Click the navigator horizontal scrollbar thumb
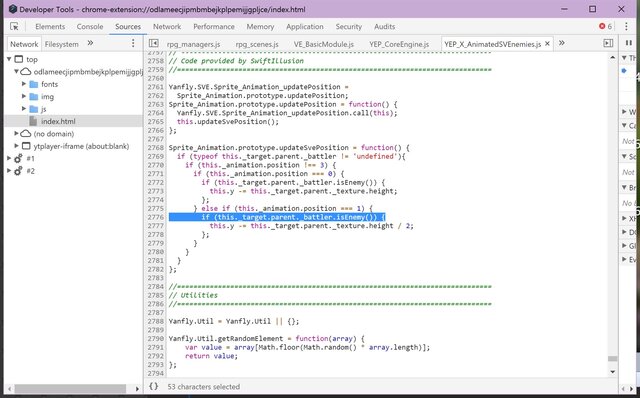Screen dimensions: 640x398 [70, 388]
